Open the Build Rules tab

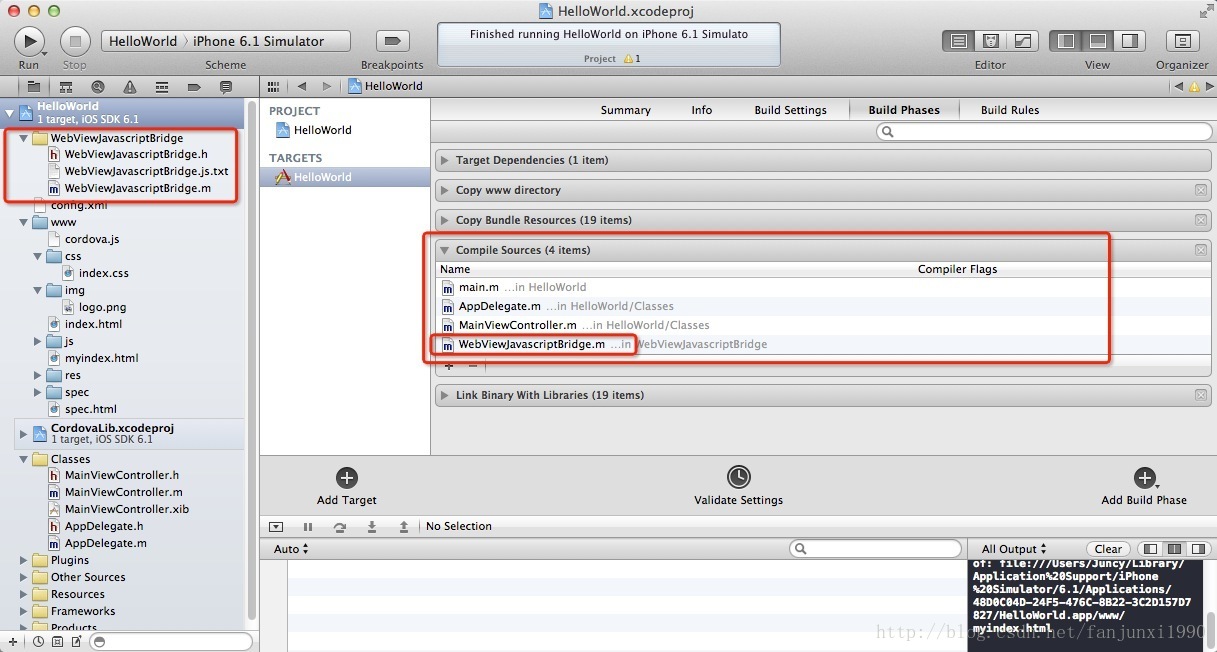point(1009,110)
